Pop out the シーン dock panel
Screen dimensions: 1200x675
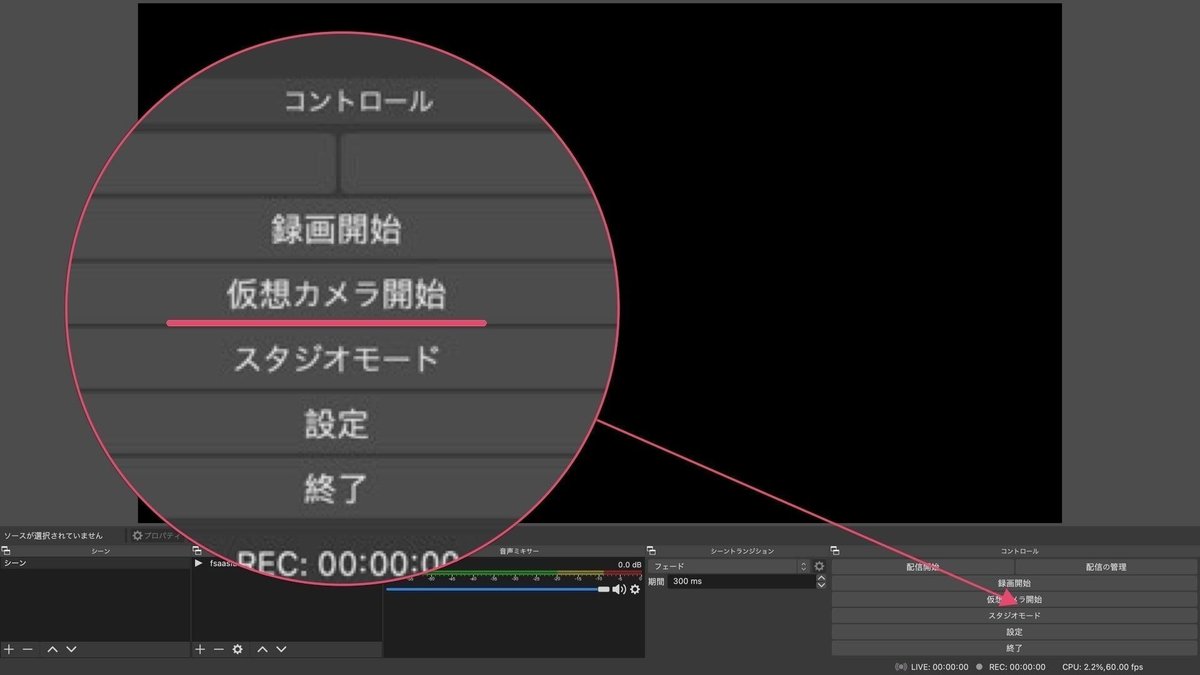[6, 551]
